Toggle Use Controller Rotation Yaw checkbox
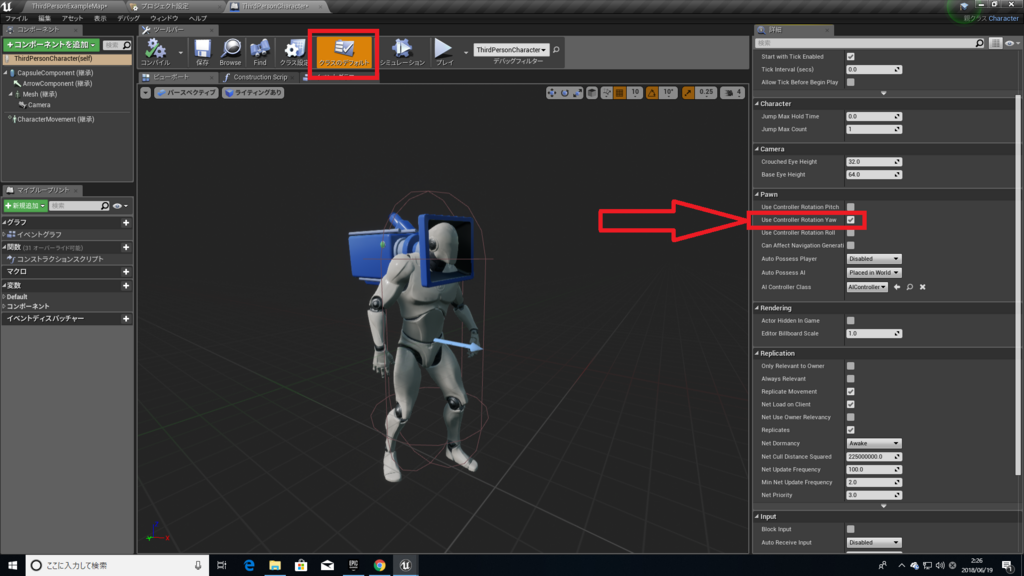Viewport: 1024px width, 576px height. point(850,220)
